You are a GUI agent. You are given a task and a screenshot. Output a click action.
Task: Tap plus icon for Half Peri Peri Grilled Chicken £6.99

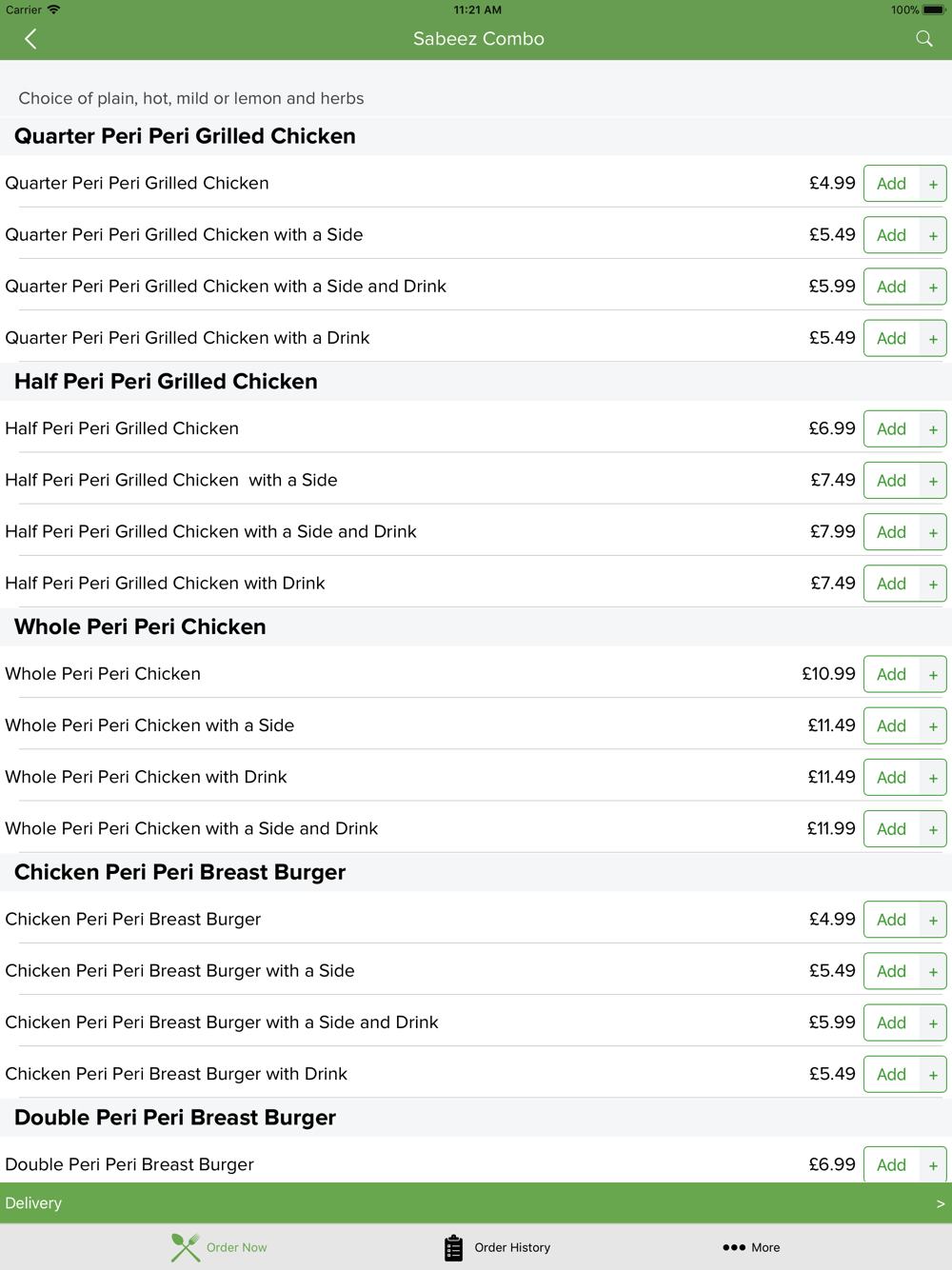tap(933, 429)
